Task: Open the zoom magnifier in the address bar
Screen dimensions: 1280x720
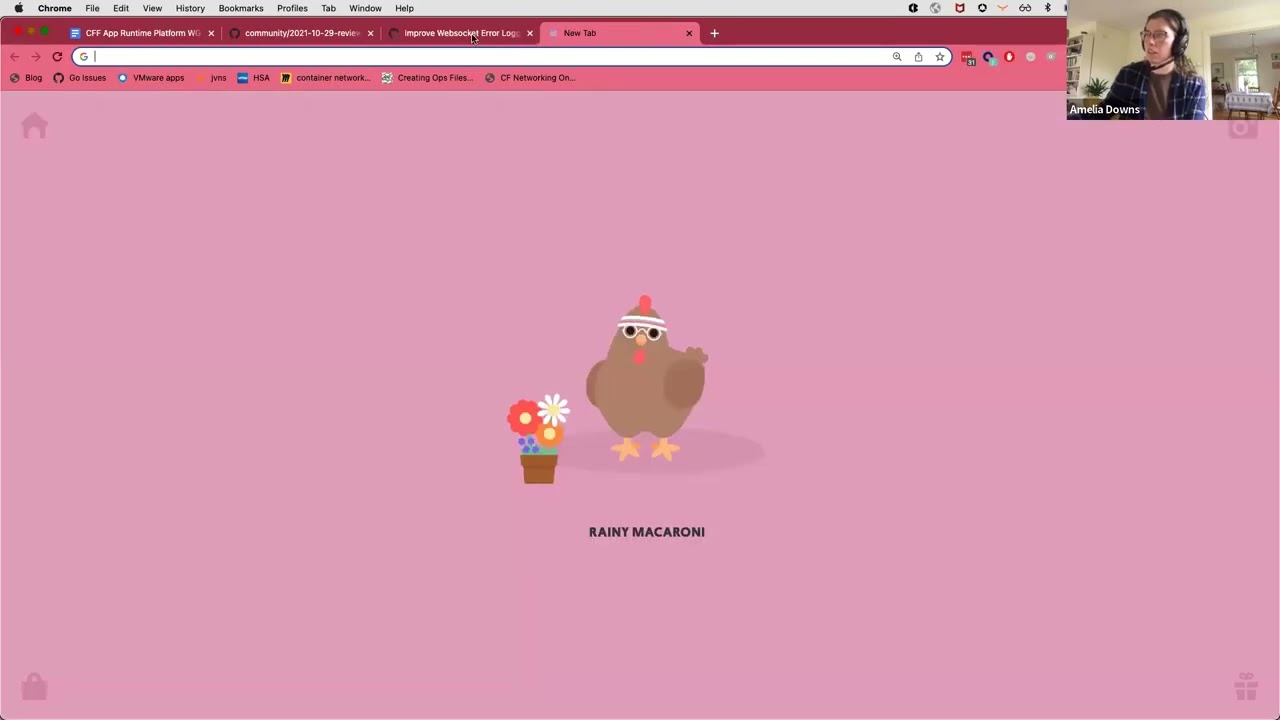Action: (897, 57)
